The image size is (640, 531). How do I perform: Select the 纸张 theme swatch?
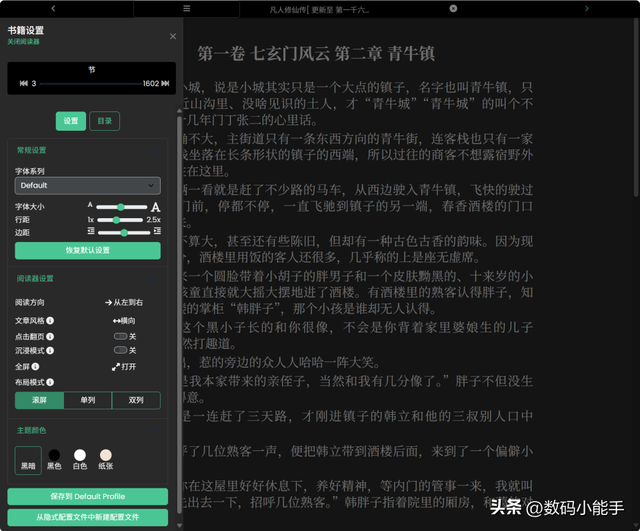(106, 459)
